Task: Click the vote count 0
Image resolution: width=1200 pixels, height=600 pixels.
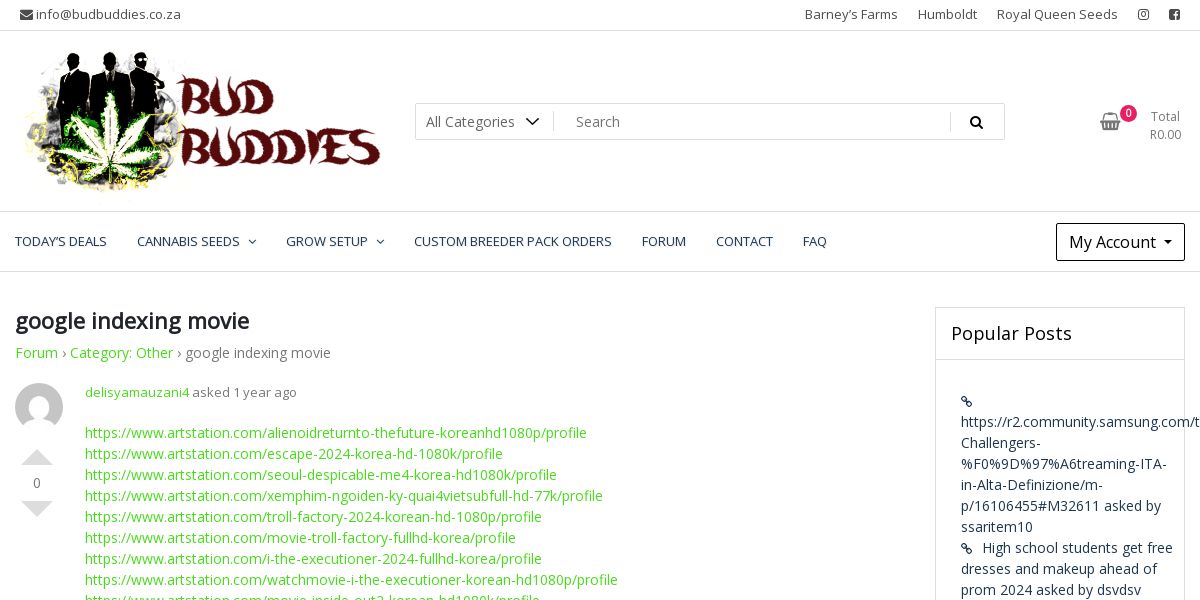Action: coord(37,483)
